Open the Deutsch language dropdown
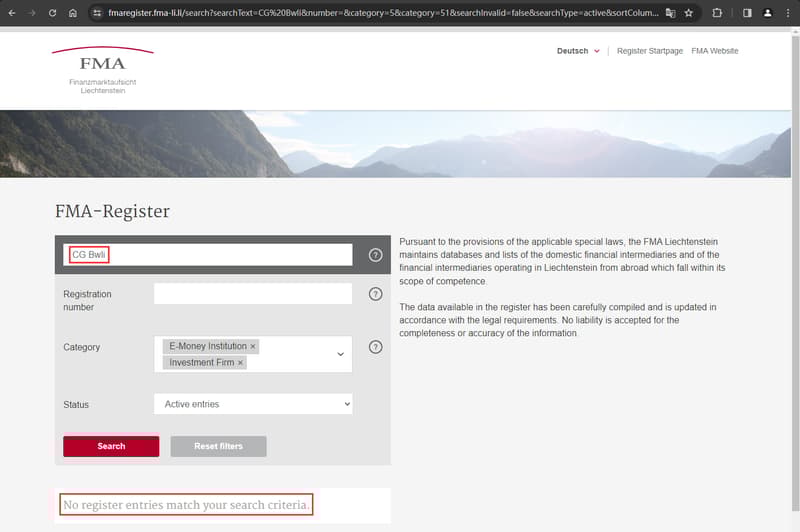 [578, 51]
